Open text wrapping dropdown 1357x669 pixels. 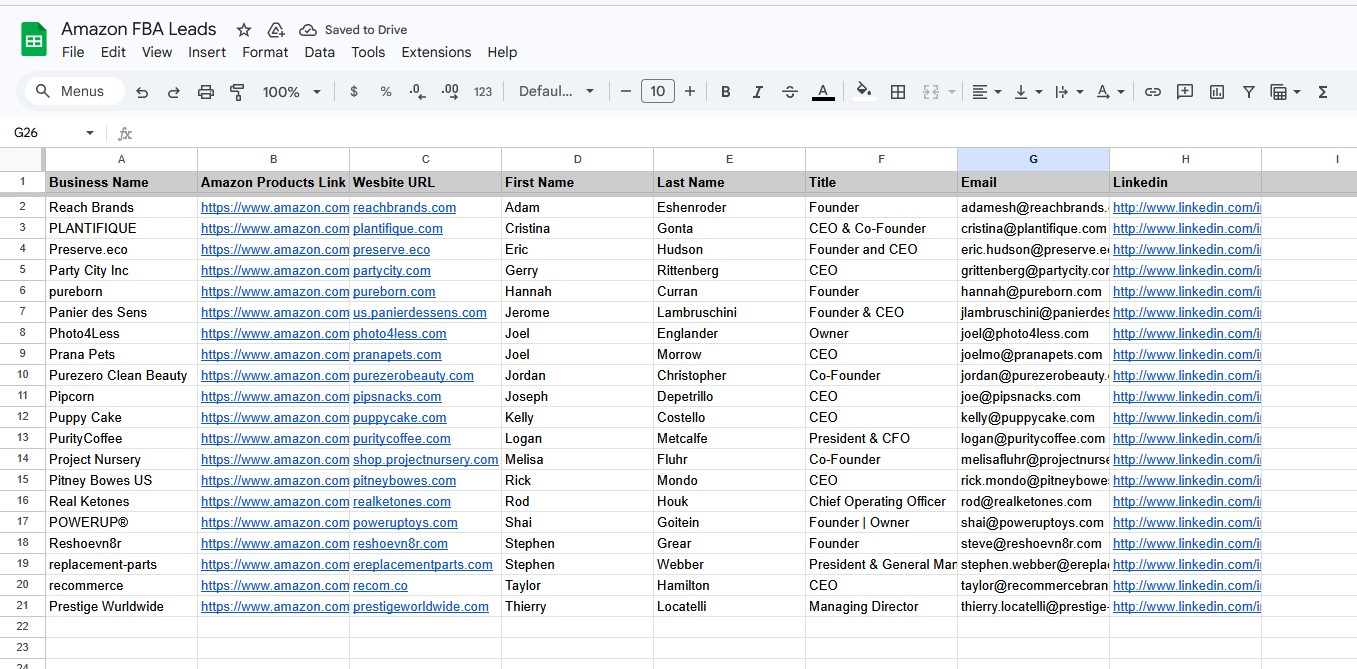coord(1069,92)
